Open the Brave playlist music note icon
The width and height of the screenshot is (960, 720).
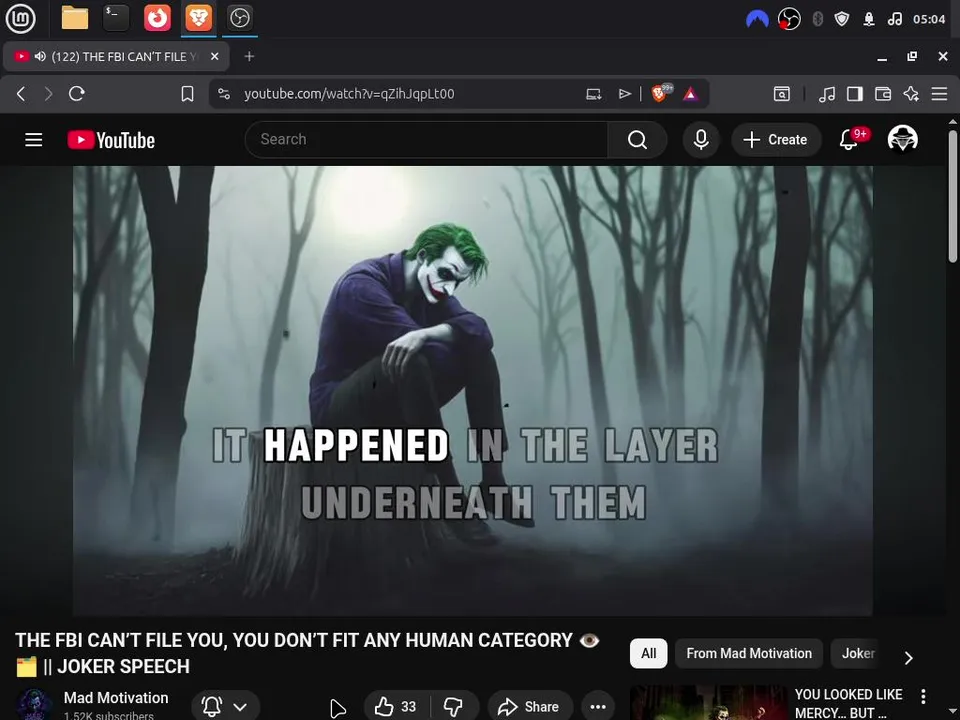click(x=827, y=94)
